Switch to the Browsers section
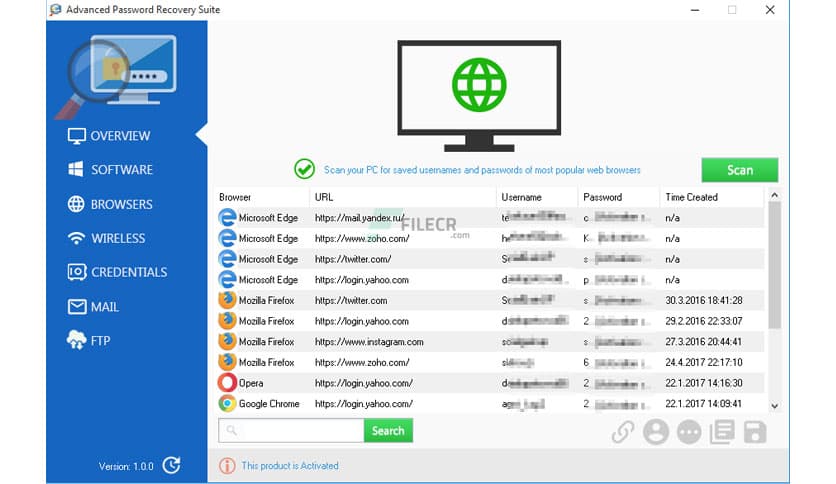The width and height of the screenshot is (836, 484). (x=110, y=204)
